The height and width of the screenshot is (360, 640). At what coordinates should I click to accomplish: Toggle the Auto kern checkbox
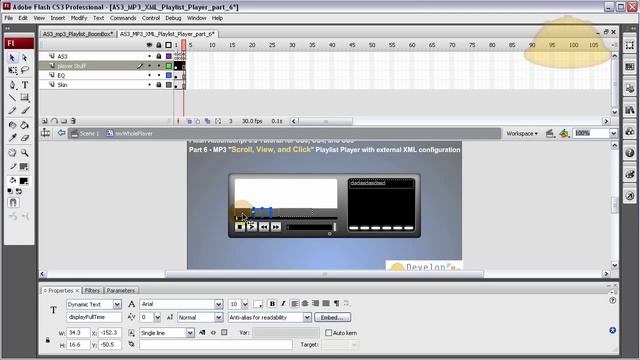[329, 333]
